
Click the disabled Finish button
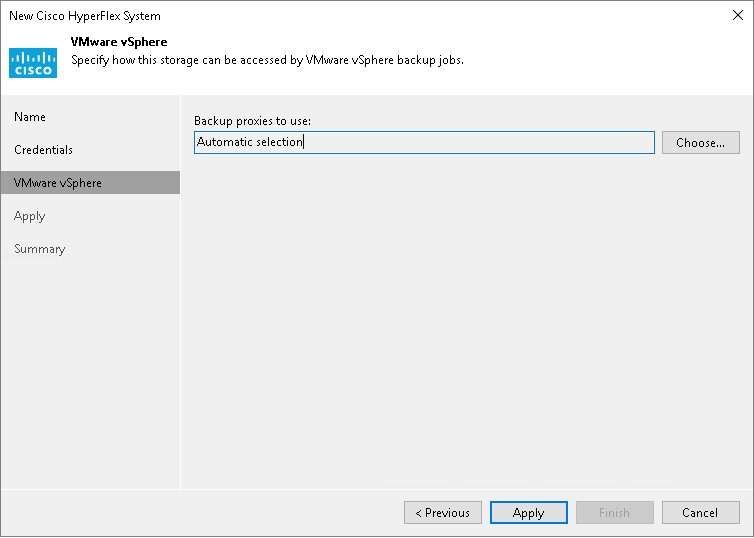pos(615,513)
